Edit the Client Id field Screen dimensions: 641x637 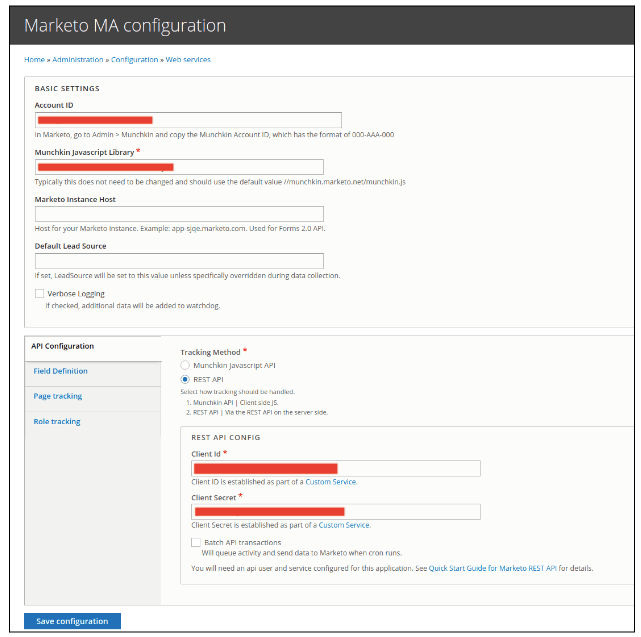point(336,469)
